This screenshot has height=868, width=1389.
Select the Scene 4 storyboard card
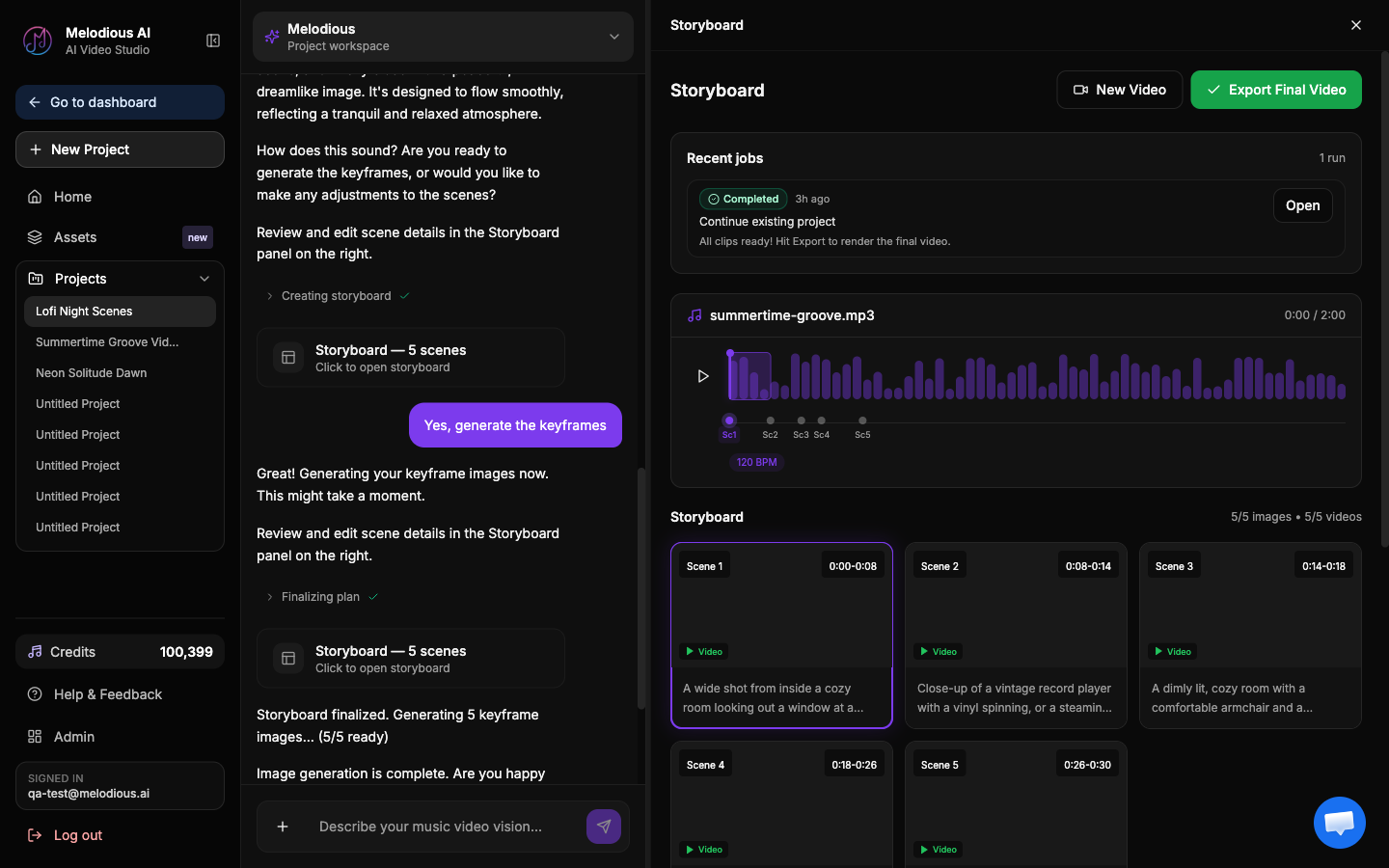(x=781, y=804)
